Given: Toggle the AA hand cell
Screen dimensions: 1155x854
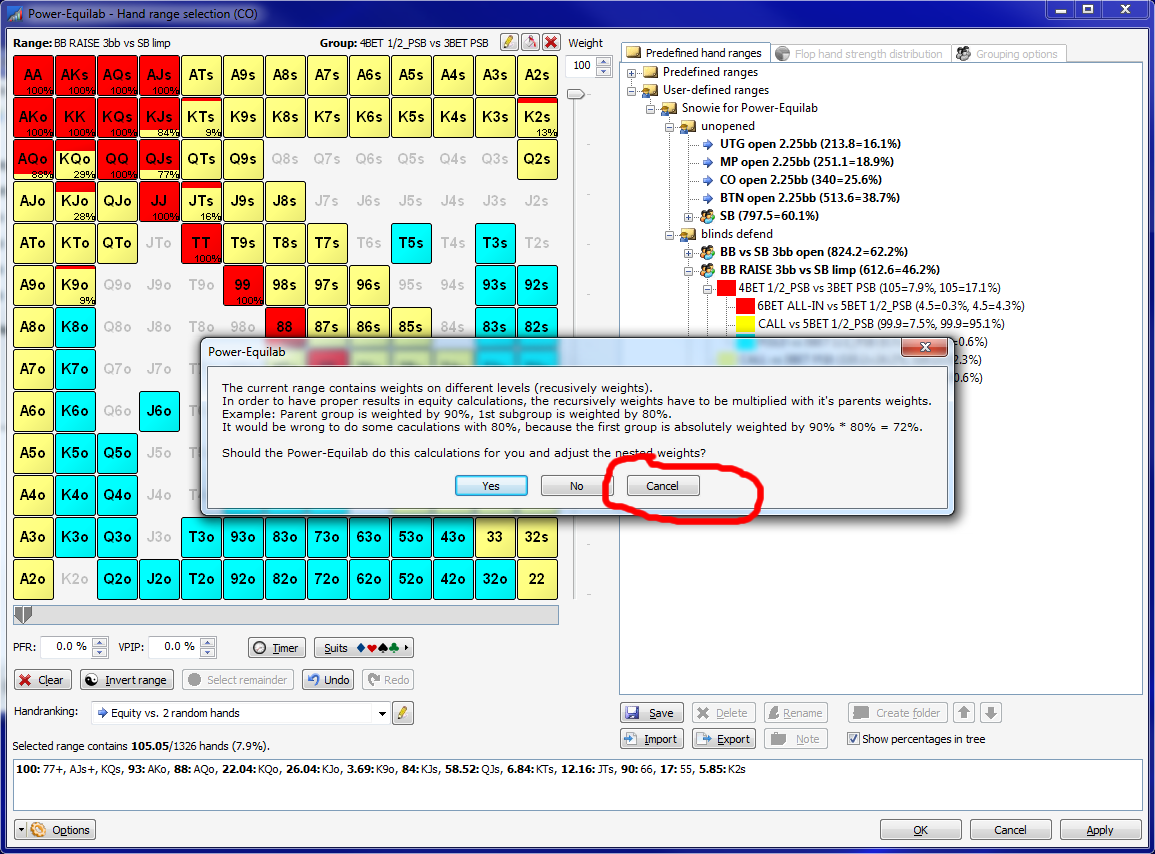Looking at the screenshot, I should click(33, 75).
